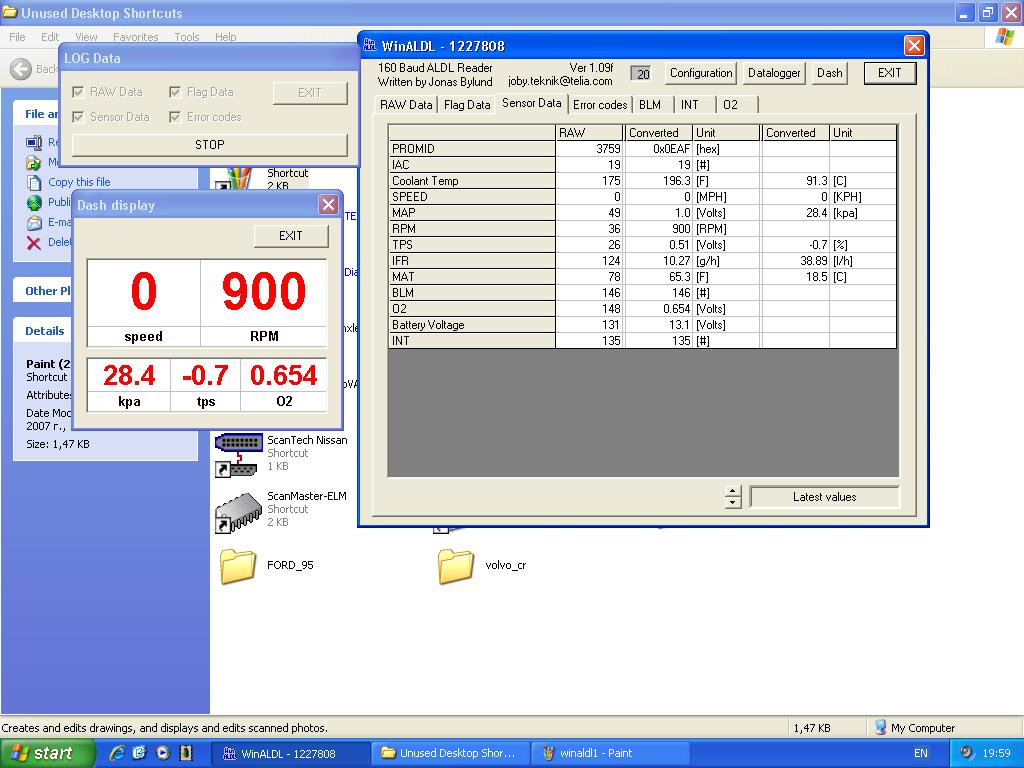Toggle the Error codes logging checkbox
The image size is (1024, 768).
coord(175,117)
